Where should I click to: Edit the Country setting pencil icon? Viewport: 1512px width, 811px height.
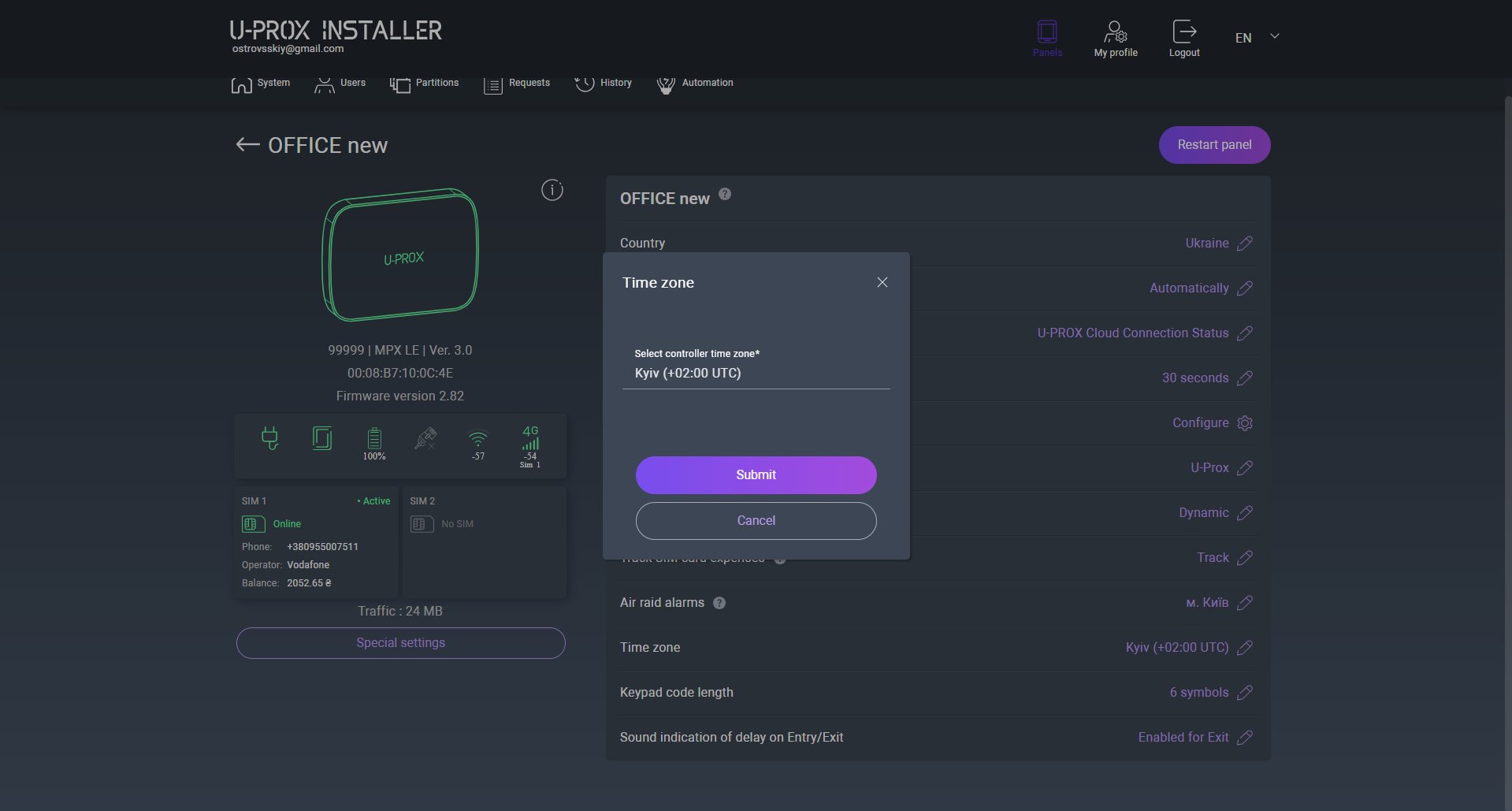(x=1245, y=244)
